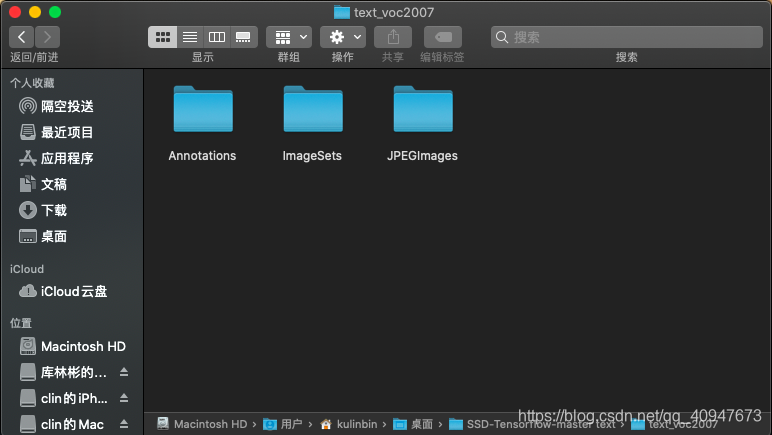Click the search magnifier icon
The width and height of the screenshot is (772, 435).
(502, 37)
